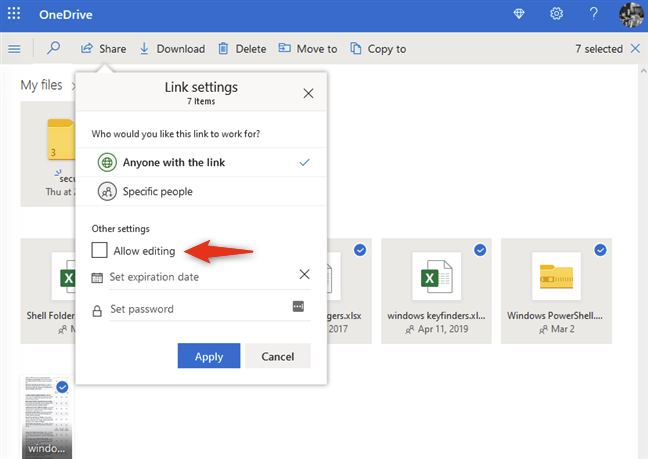This screenshot has width=648, height=459.
Task: Click the people icon for Specific people
Action: pos(107,191)
